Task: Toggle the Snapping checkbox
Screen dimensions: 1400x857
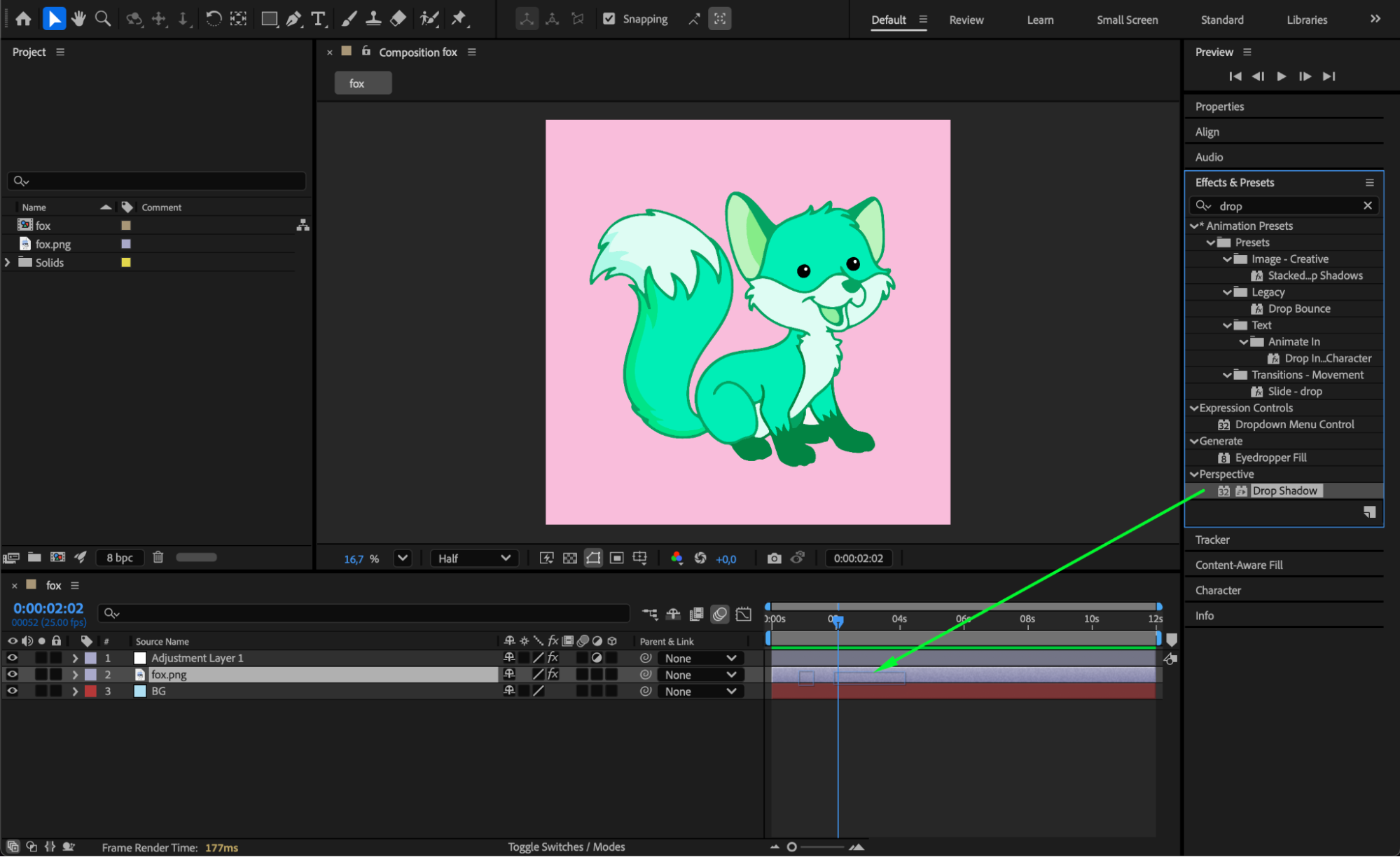Action: coord(609,19)
